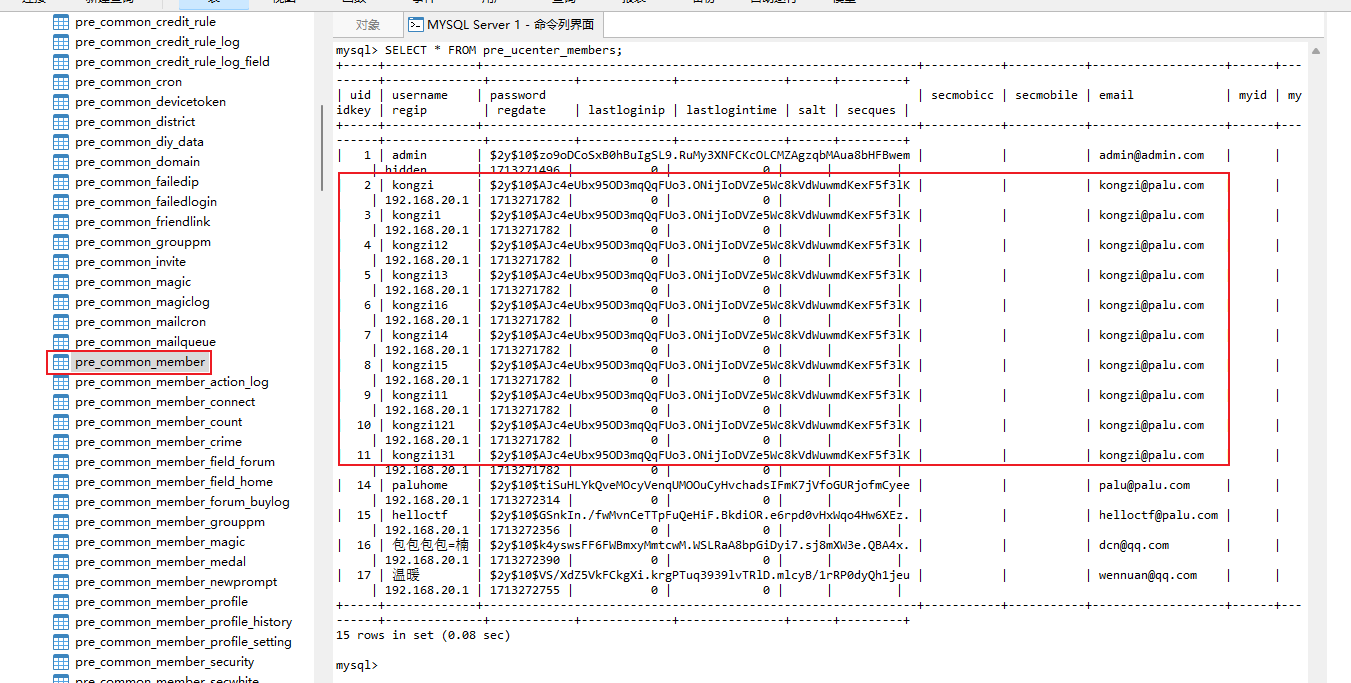Select the pre_common_member_newprompt table

(x=176, y=582)
